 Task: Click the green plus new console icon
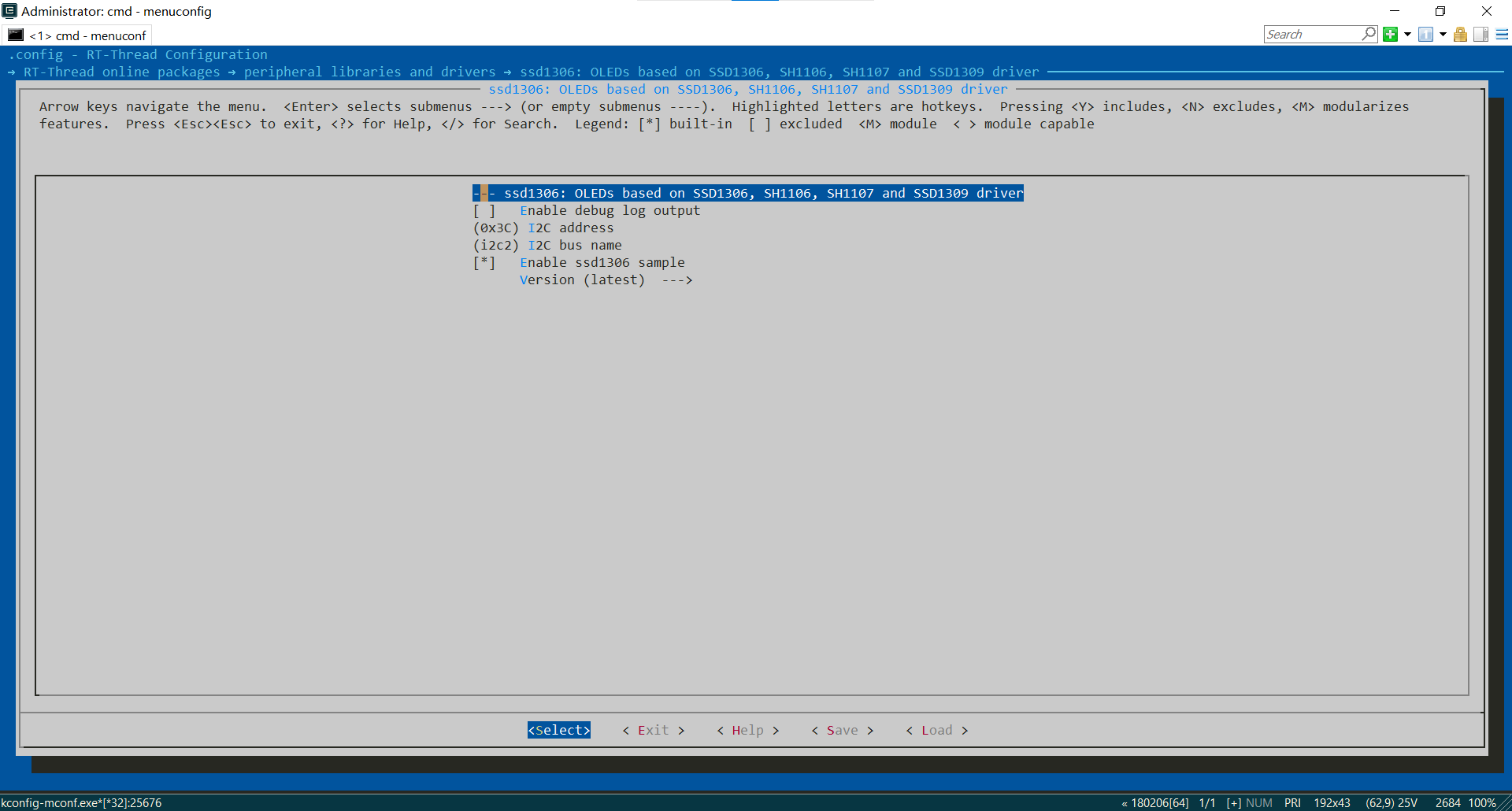tap(1390, 34)
